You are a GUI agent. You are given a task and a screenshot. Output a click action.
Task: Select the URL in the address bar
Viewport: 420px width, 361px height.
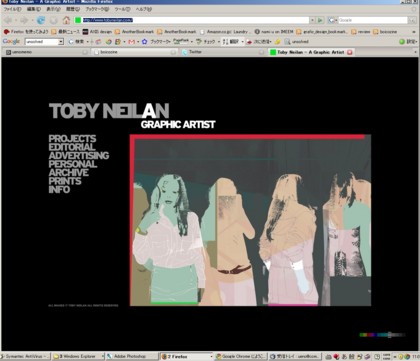(108, 20)
